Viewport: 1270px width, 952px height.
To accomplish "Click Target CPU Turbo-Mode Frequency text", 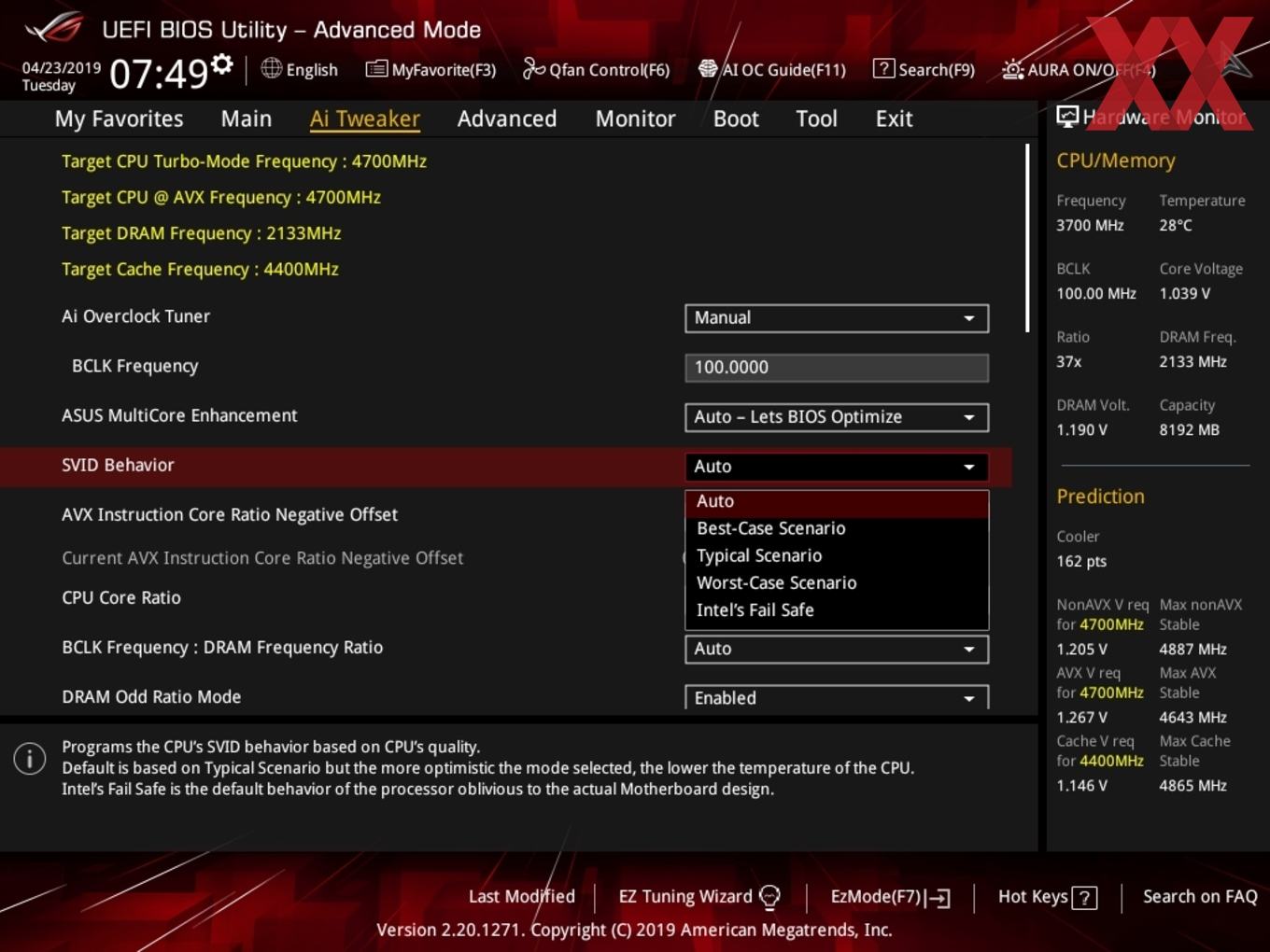I will [x=244, y=161].
